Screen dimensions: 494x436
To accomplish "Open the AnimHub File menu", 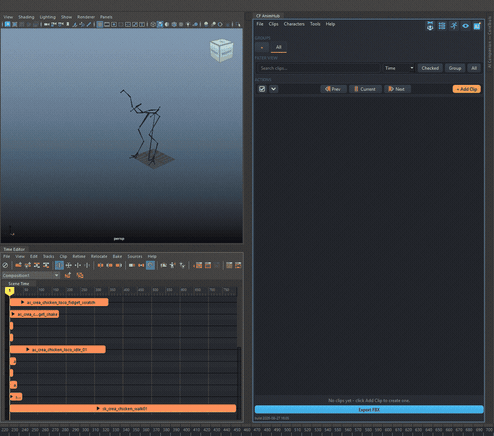I will [x=260, y=24].
